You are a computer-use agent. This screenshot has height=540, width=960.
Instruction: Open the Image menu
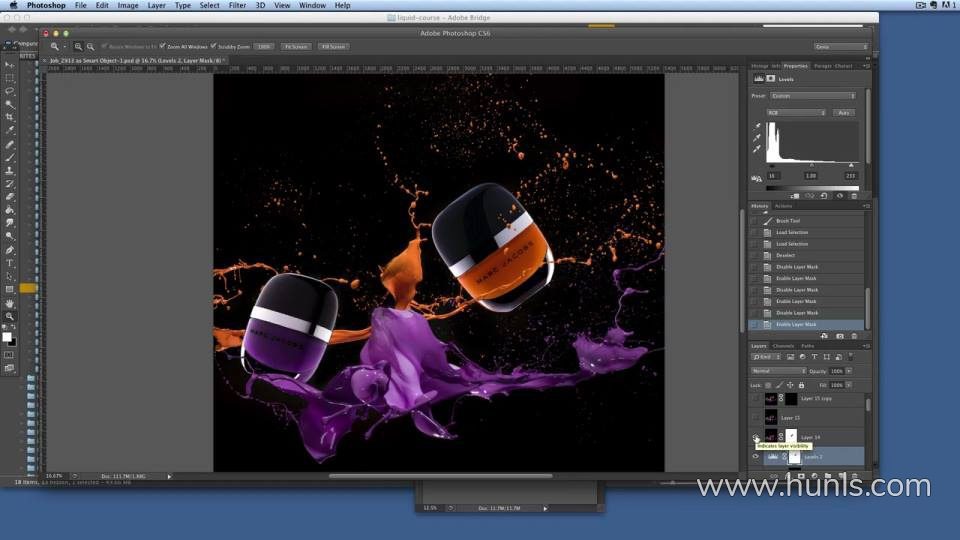127,6
